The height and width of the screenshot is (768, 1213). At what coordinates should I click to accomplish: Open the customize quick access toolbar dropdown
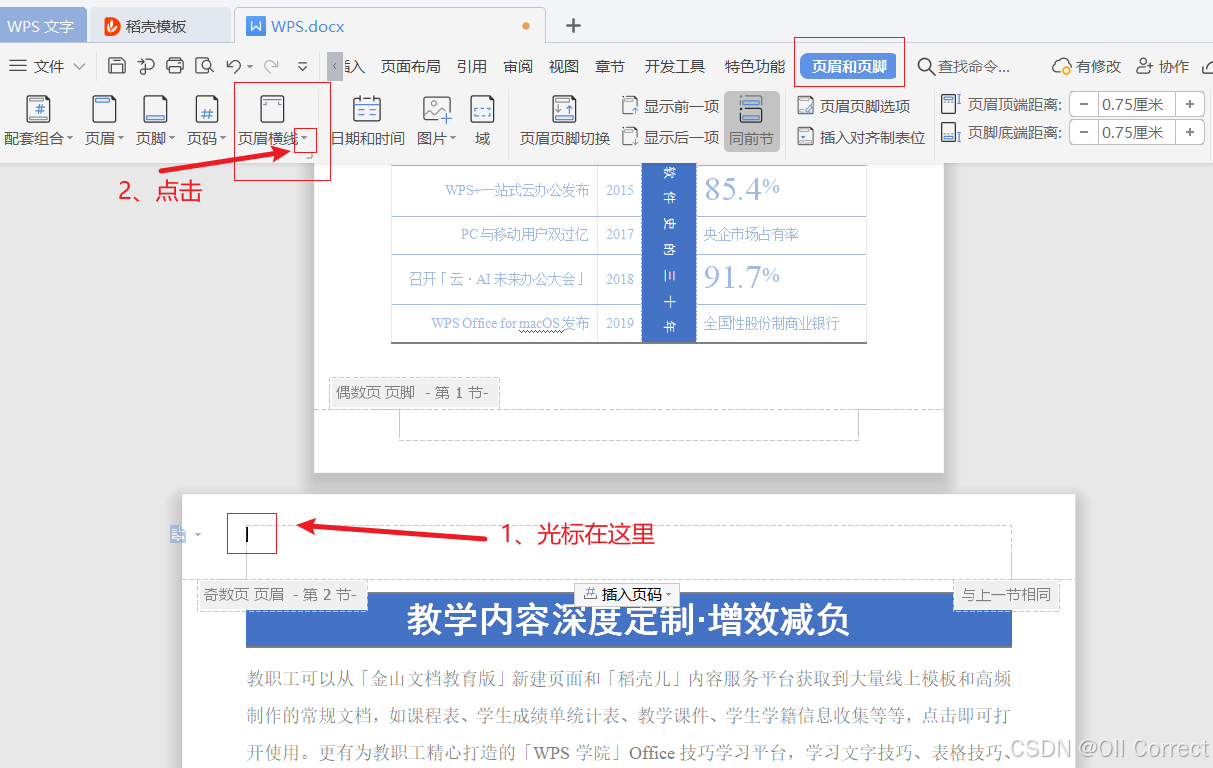(x=303, y=66)
